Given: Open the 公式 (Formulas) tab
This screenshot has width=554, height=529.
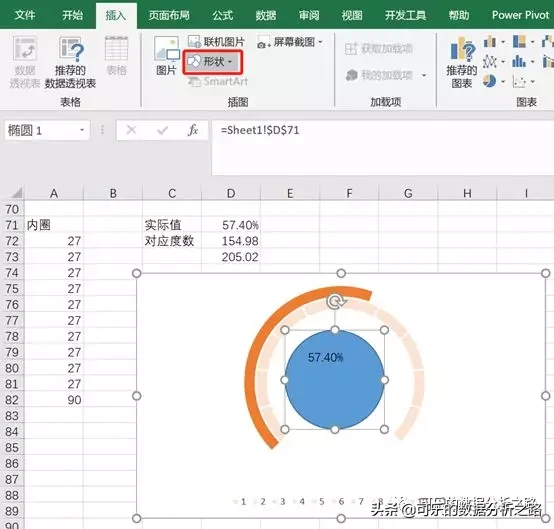Looking at the screenshot, I should [x=223, y=15].
